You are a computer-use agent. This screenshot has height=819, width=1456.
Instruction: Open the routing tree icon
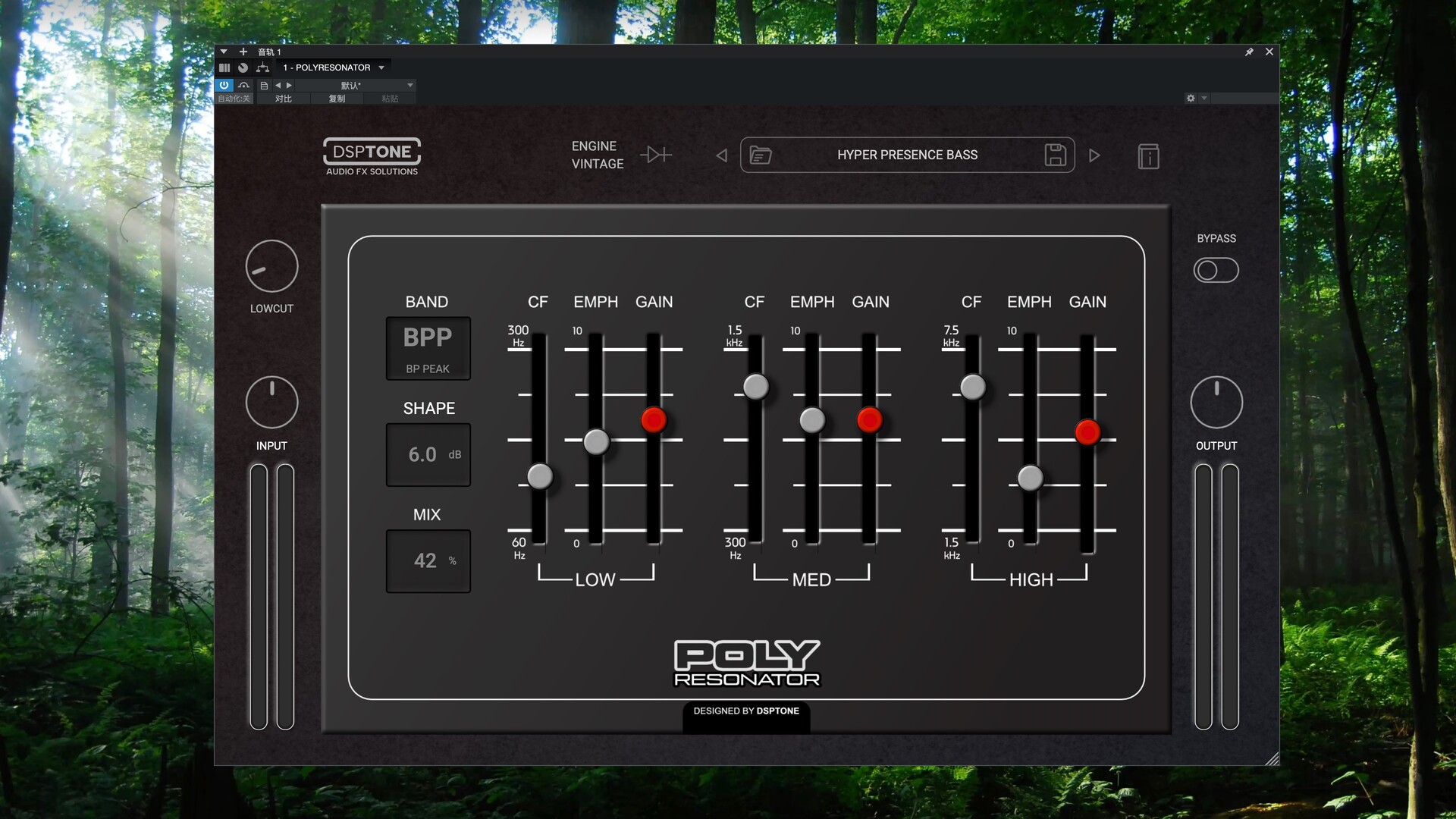[x=262, y=67]
